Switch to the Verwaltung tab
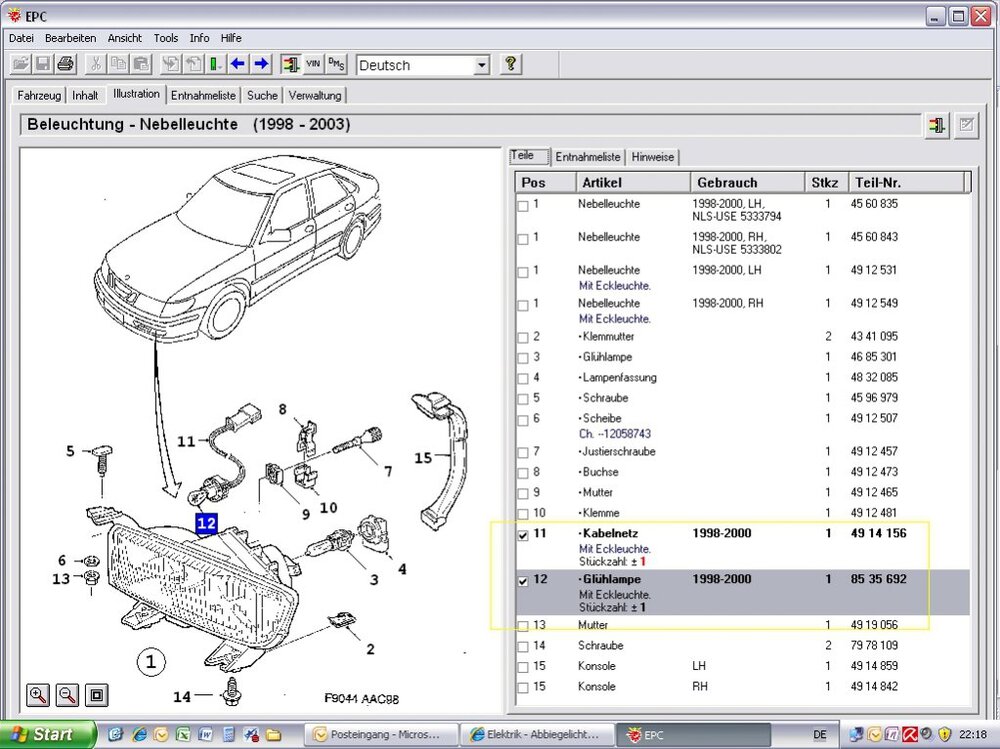Screen dimensions: 1000x749 pyautogui.click(x=314, y=96)
